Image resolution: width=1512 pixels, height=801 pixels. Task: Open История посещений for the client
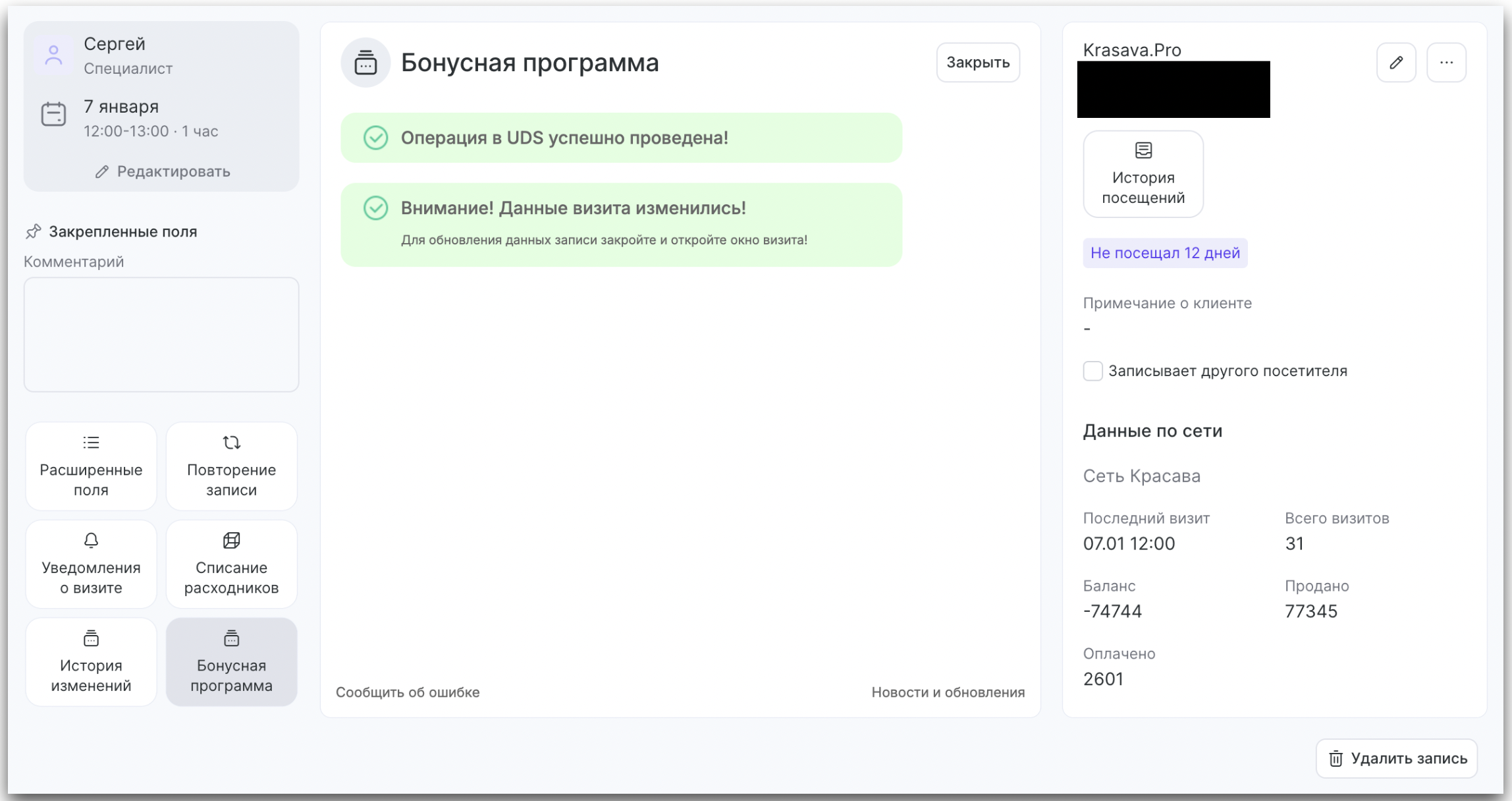click(x=1143, y=174)
